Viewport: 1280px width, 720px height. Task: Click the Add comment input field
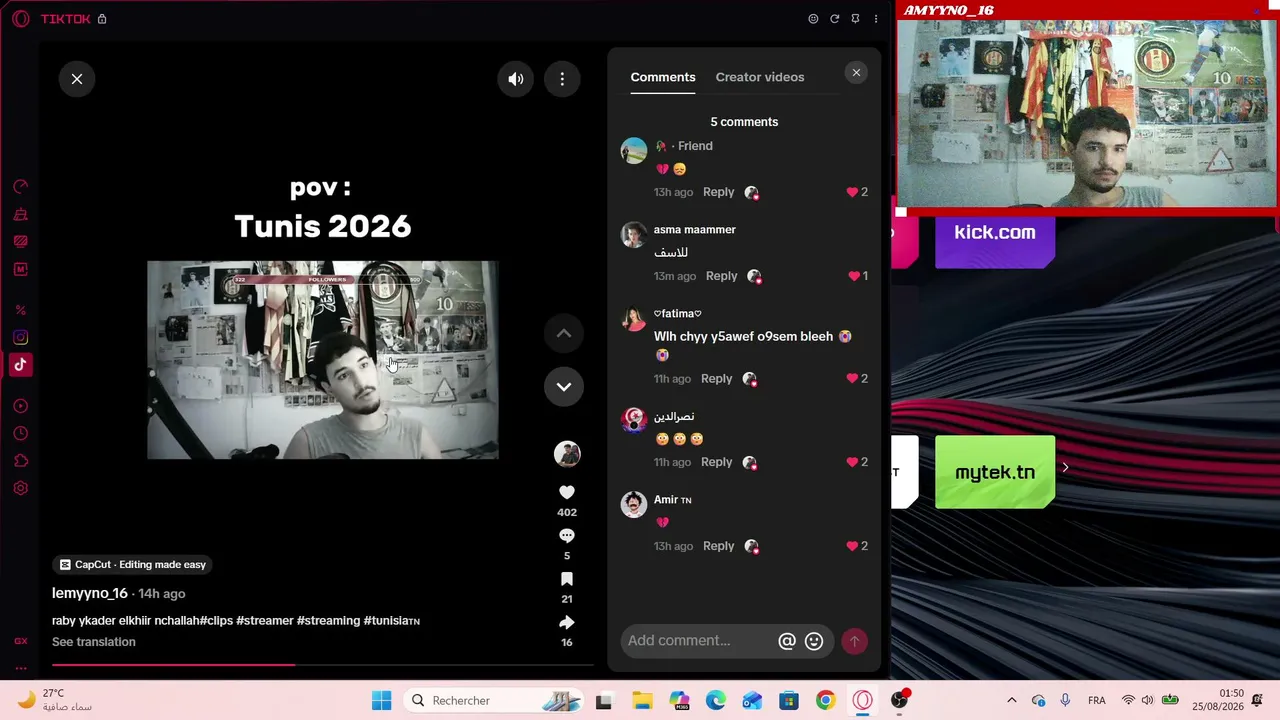pos(697,641)
